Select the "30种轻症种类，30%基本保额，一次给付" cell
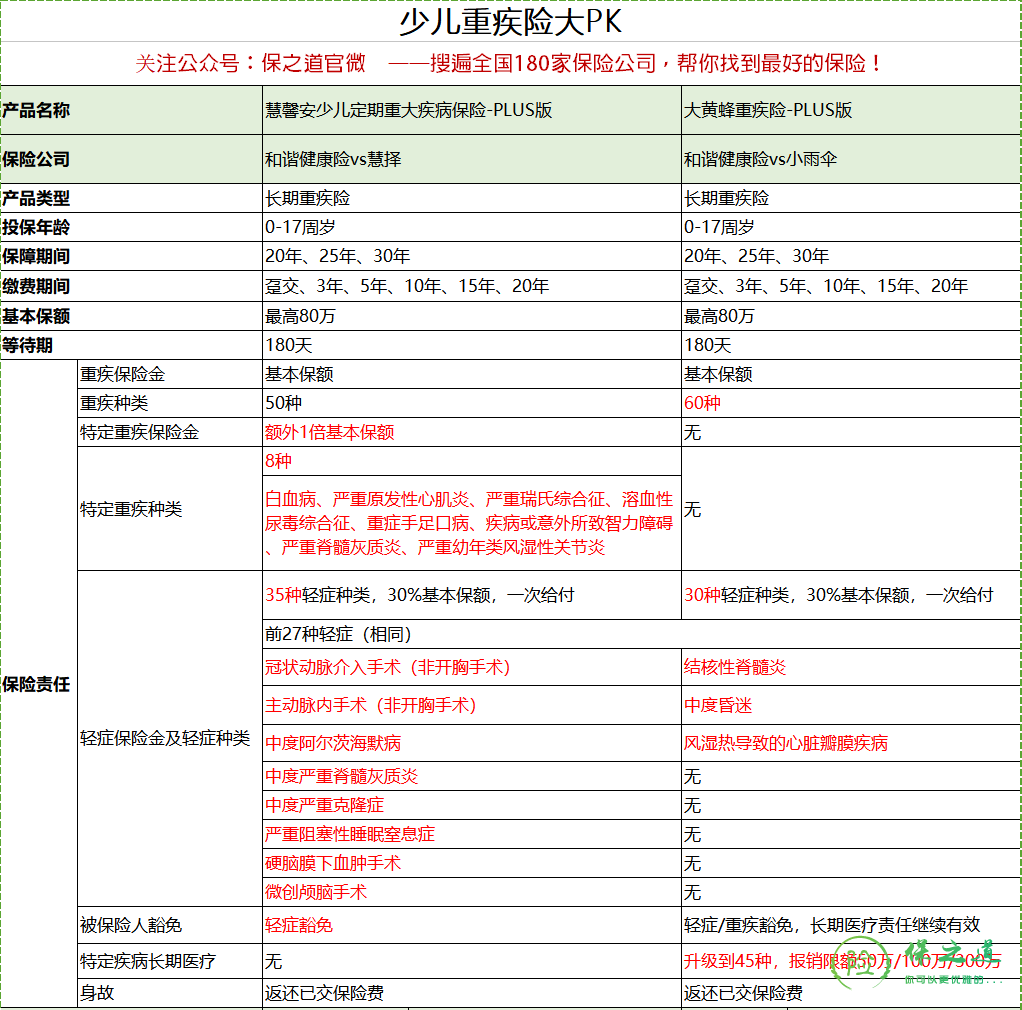The height and width of the screenshot is (1010, 1022). point(851,595)
